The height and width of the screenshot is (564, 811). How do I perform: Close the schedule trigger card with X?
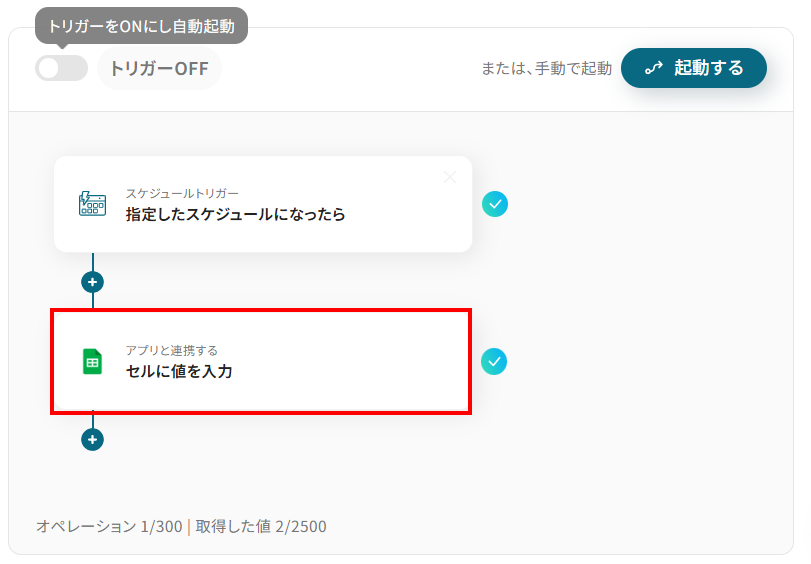(x=450, y=177)
